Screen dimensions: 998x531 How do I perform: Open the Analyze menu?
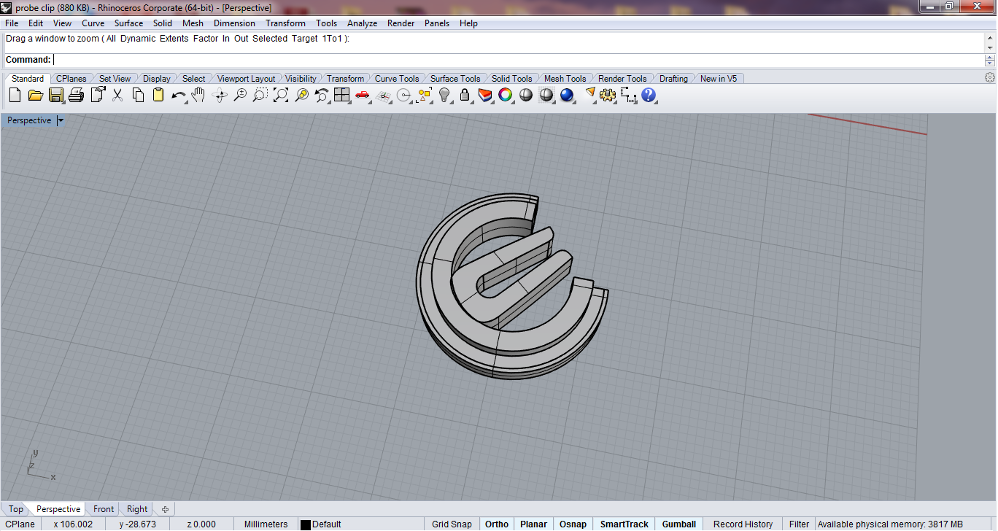click(x=362, y=23)
